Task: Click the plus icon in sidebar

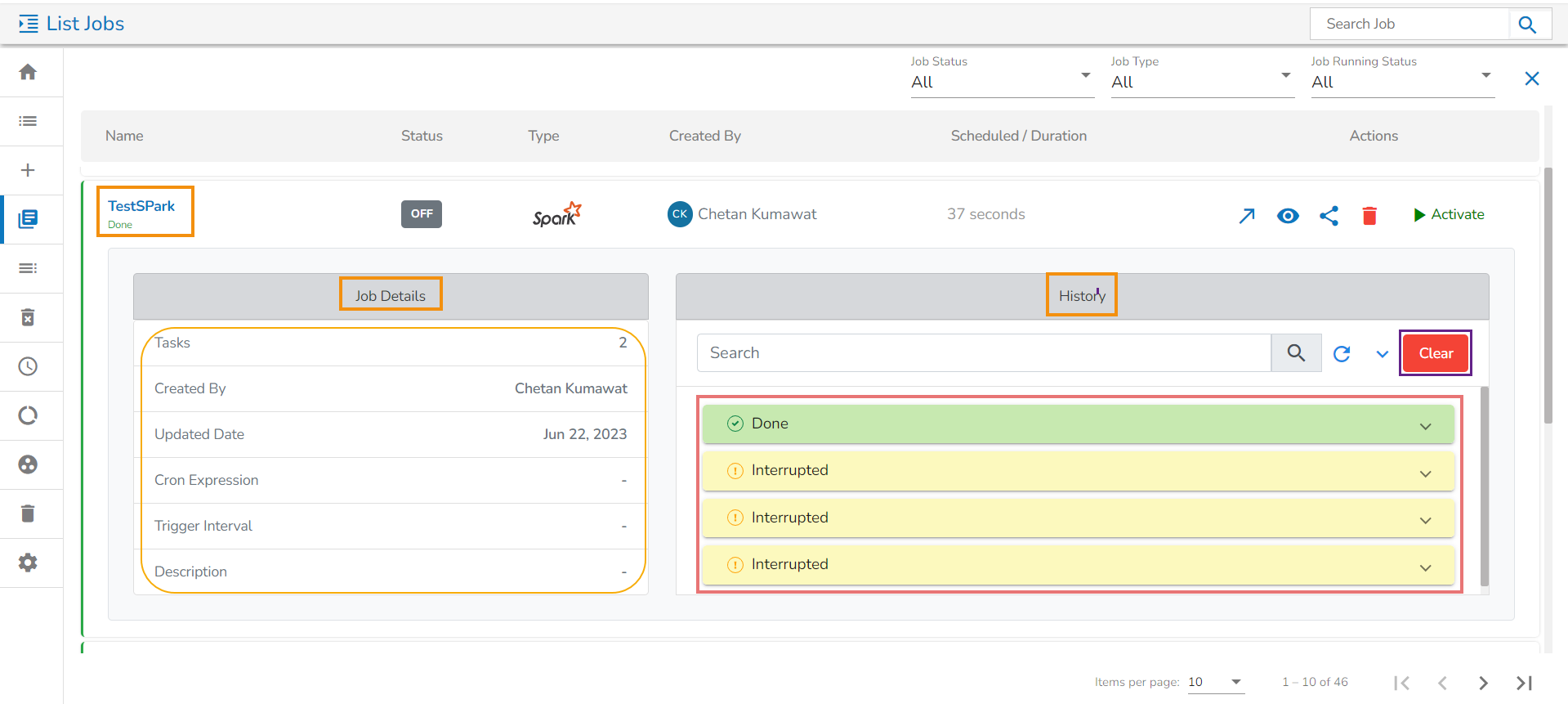Action: [x=28, y=170]
